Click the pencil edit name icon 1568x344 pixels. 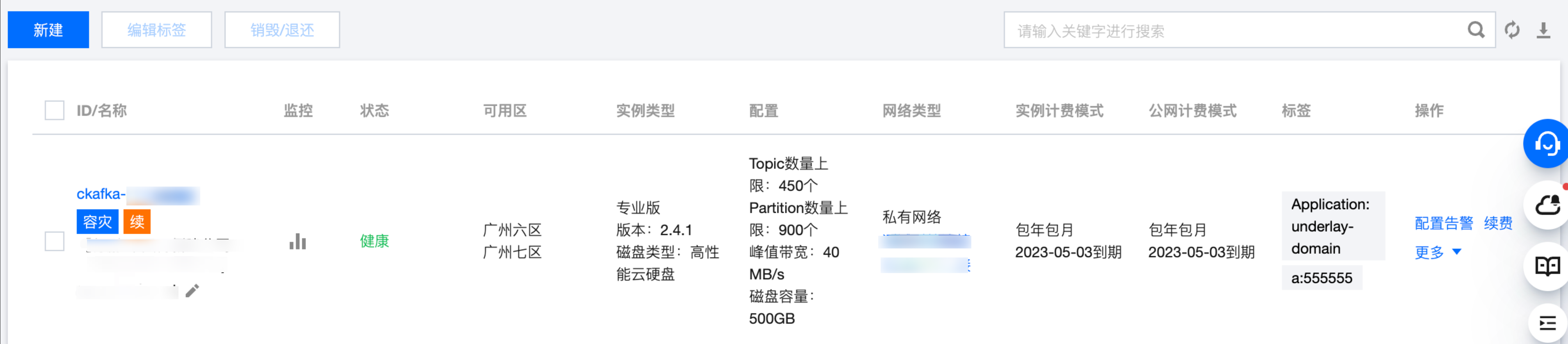point(192,291)
